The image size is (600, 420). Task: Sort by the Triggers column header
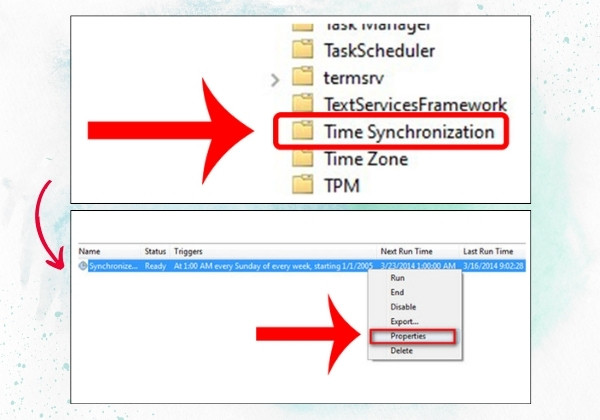coord(188,251)
